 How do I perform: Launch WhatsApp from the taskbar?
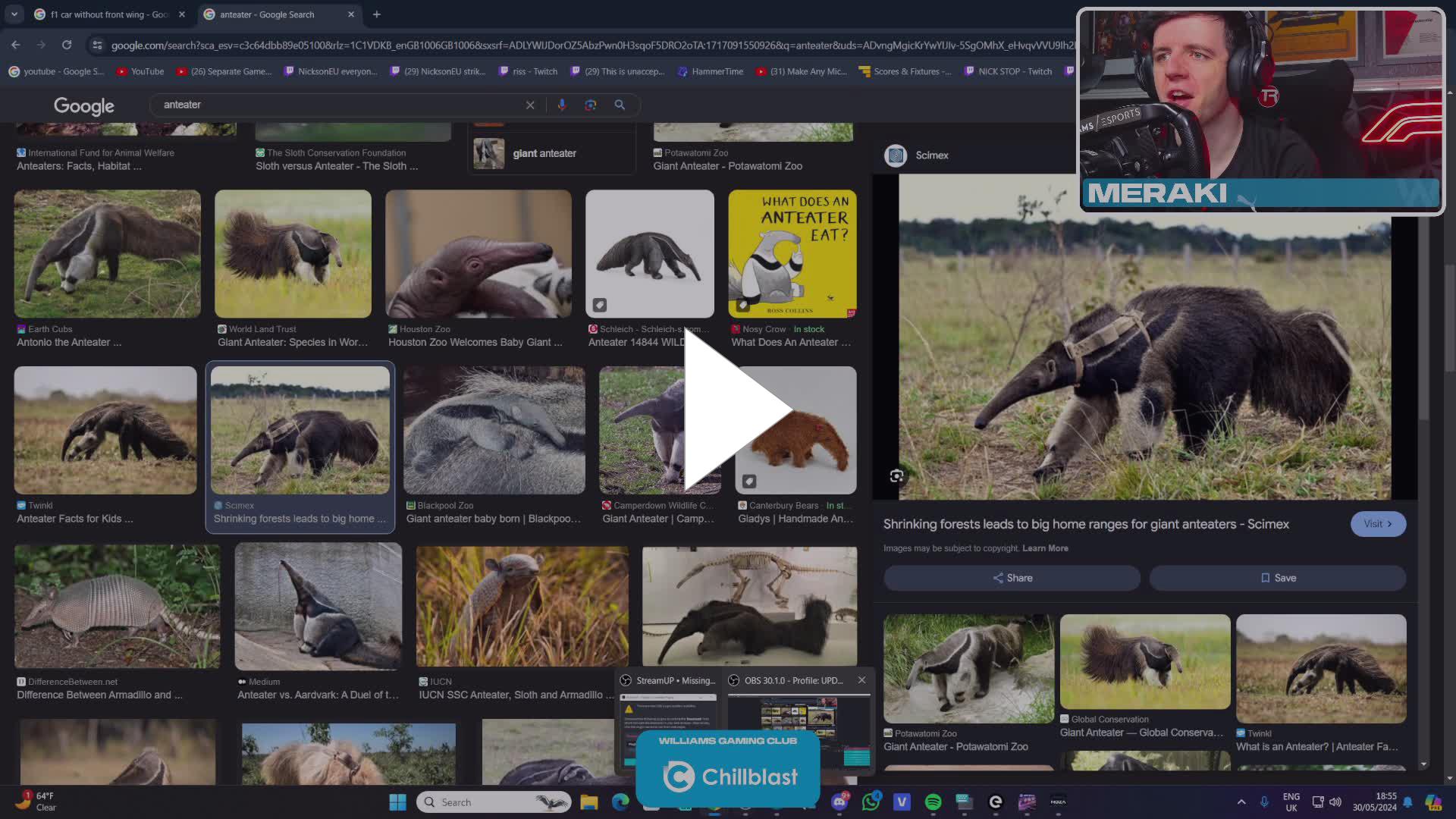(x=871, y=802)
